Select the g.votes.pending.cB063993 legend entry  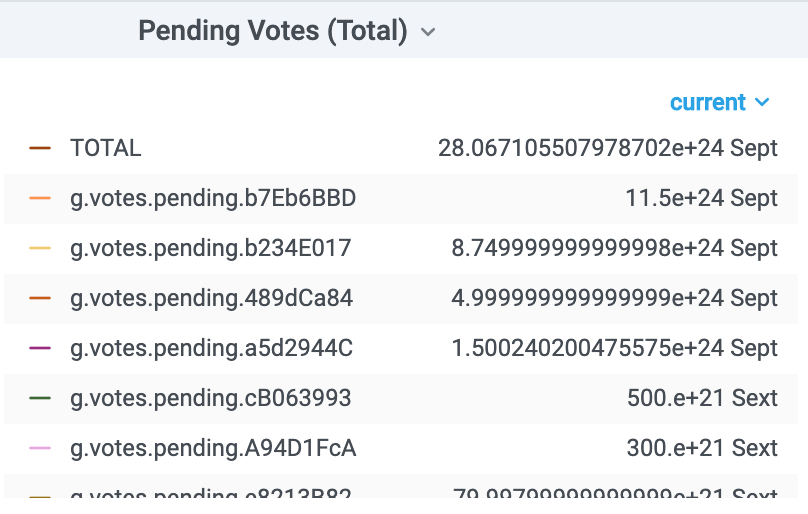[x=211, y=399]
